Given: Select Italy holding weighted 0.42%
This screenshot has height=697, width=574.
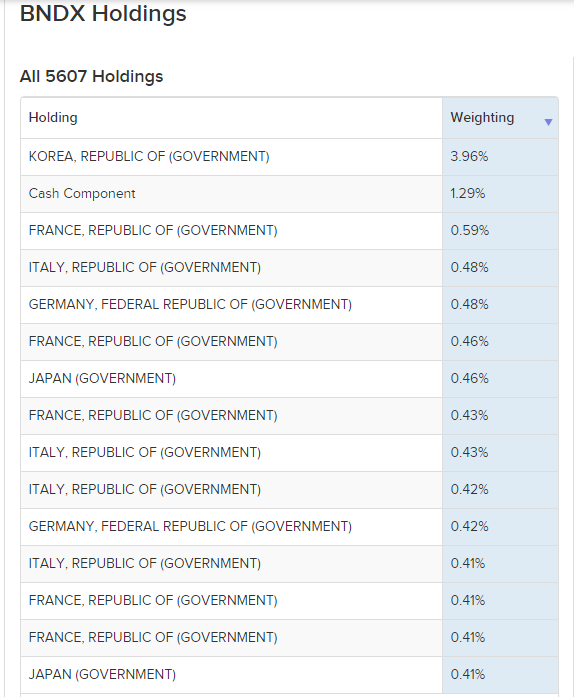Looking at the screenshot, I should (145, 489).
